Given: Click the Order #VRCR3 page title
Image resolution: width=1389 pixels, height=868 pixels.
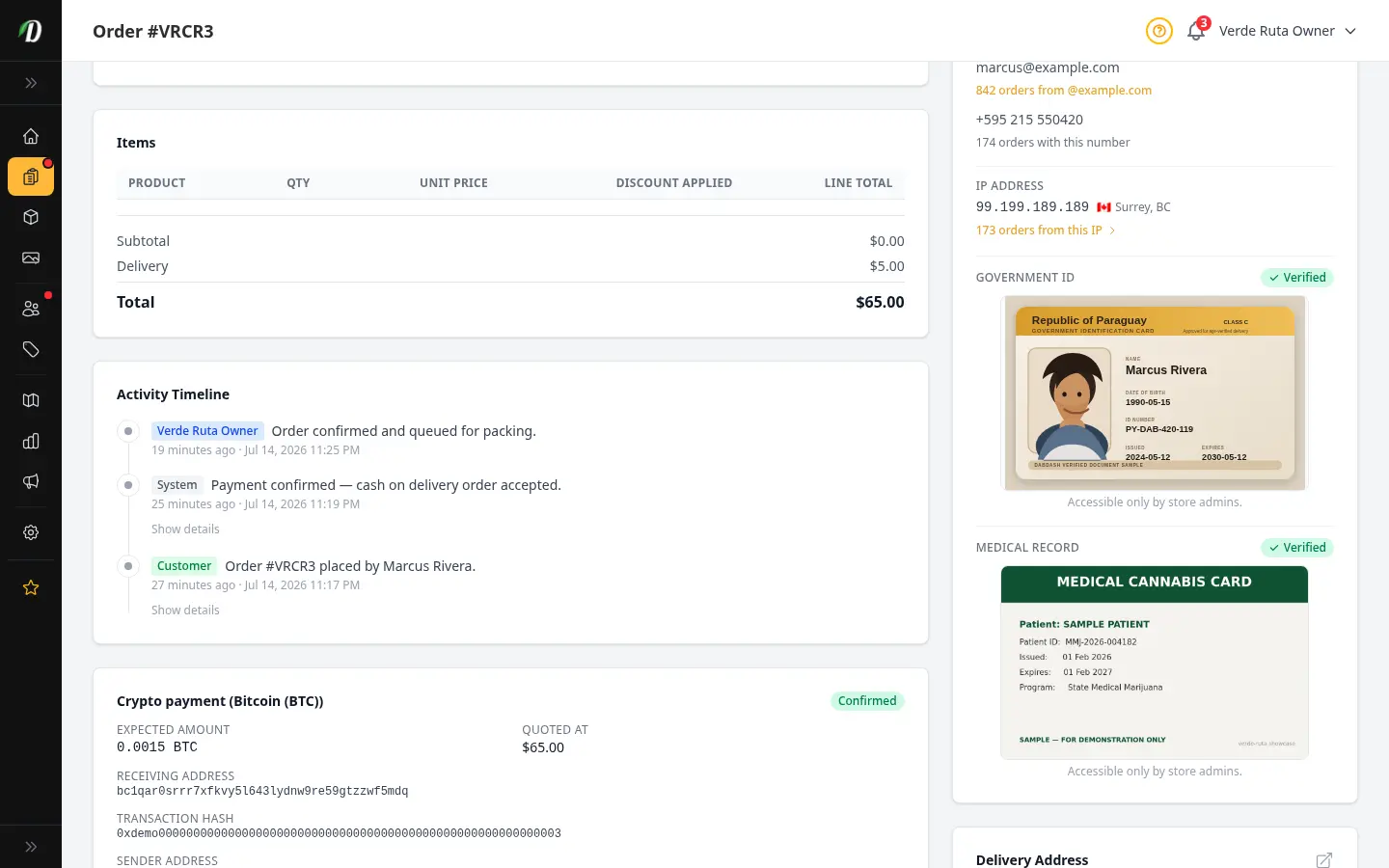Looking at the screenshot, I should click(153, 31).
